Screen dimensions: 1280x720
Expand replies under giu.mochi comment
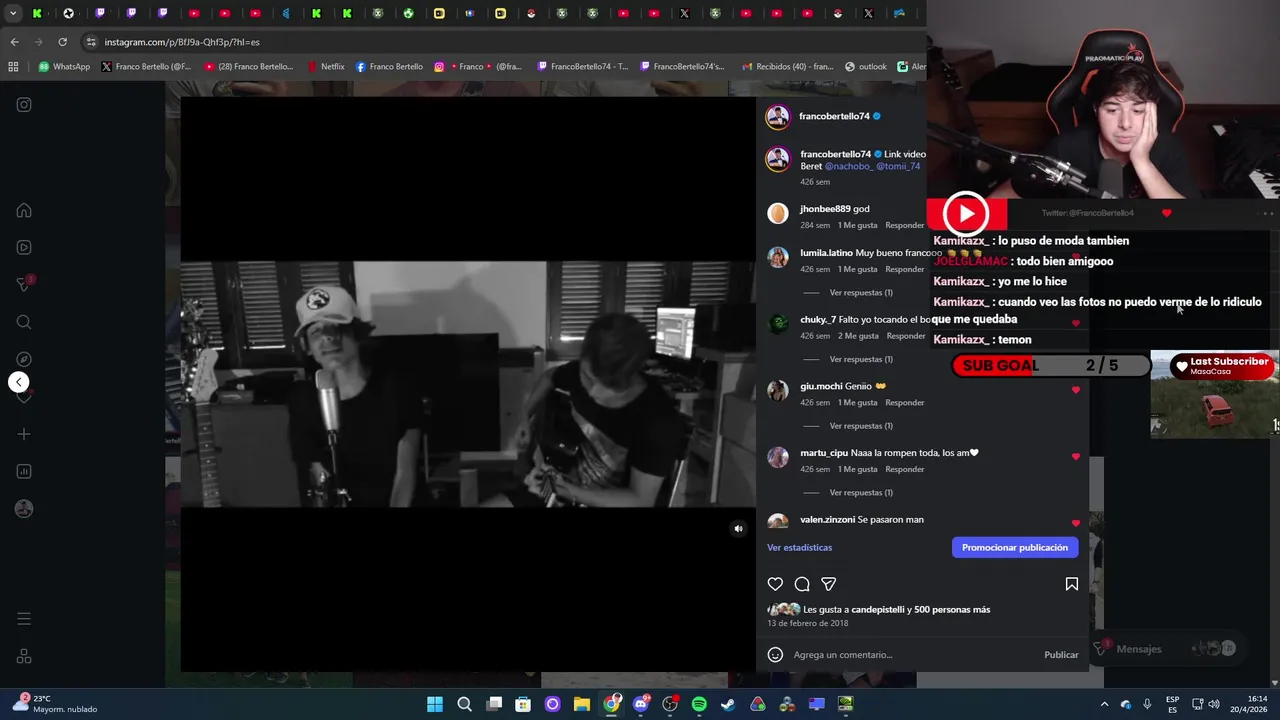point(861,426)
